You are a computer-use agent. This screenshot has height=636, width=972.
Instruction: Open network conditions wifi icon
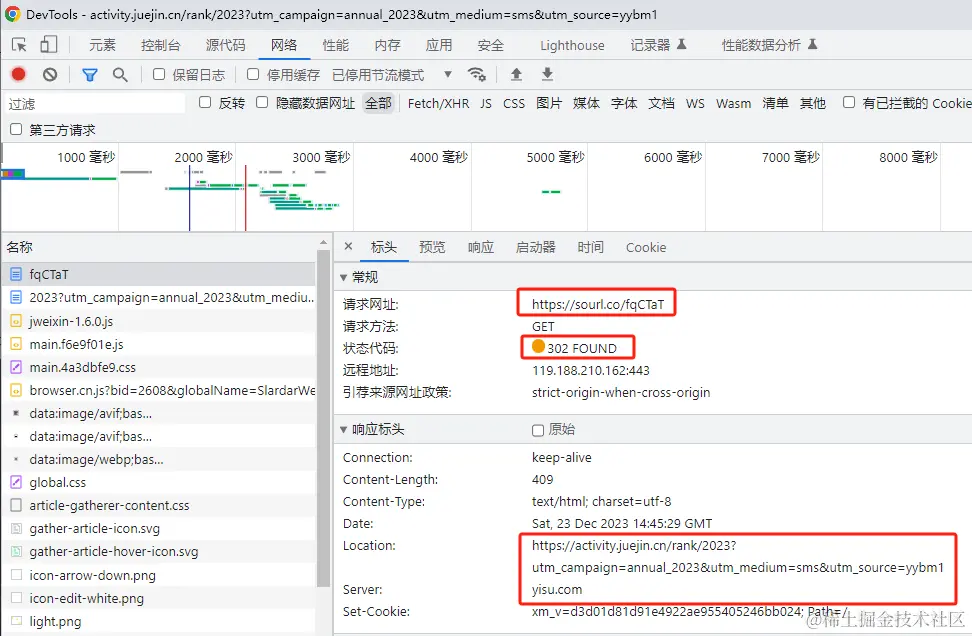pos(476,74)
